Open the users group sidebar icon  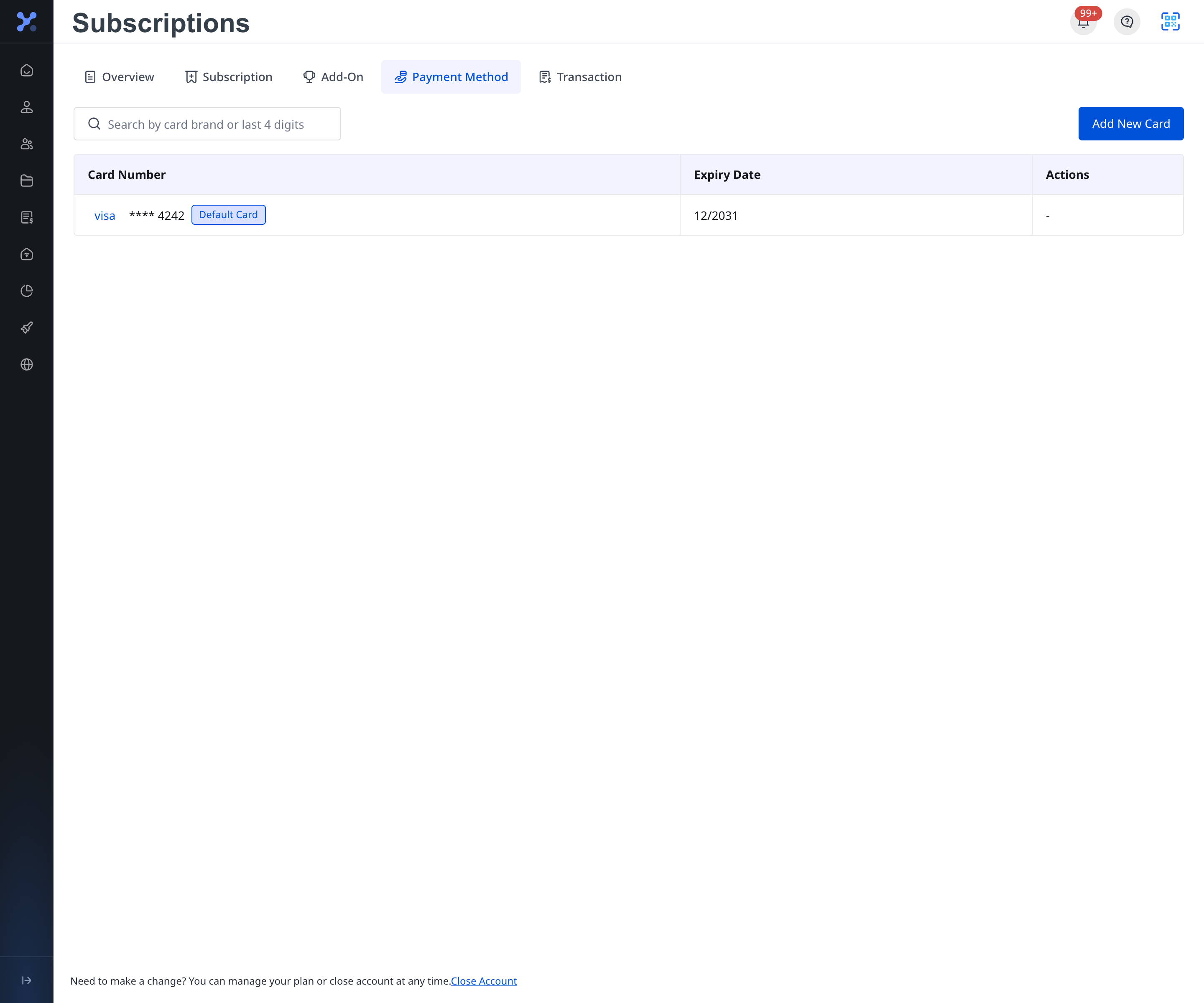point(26,144)
